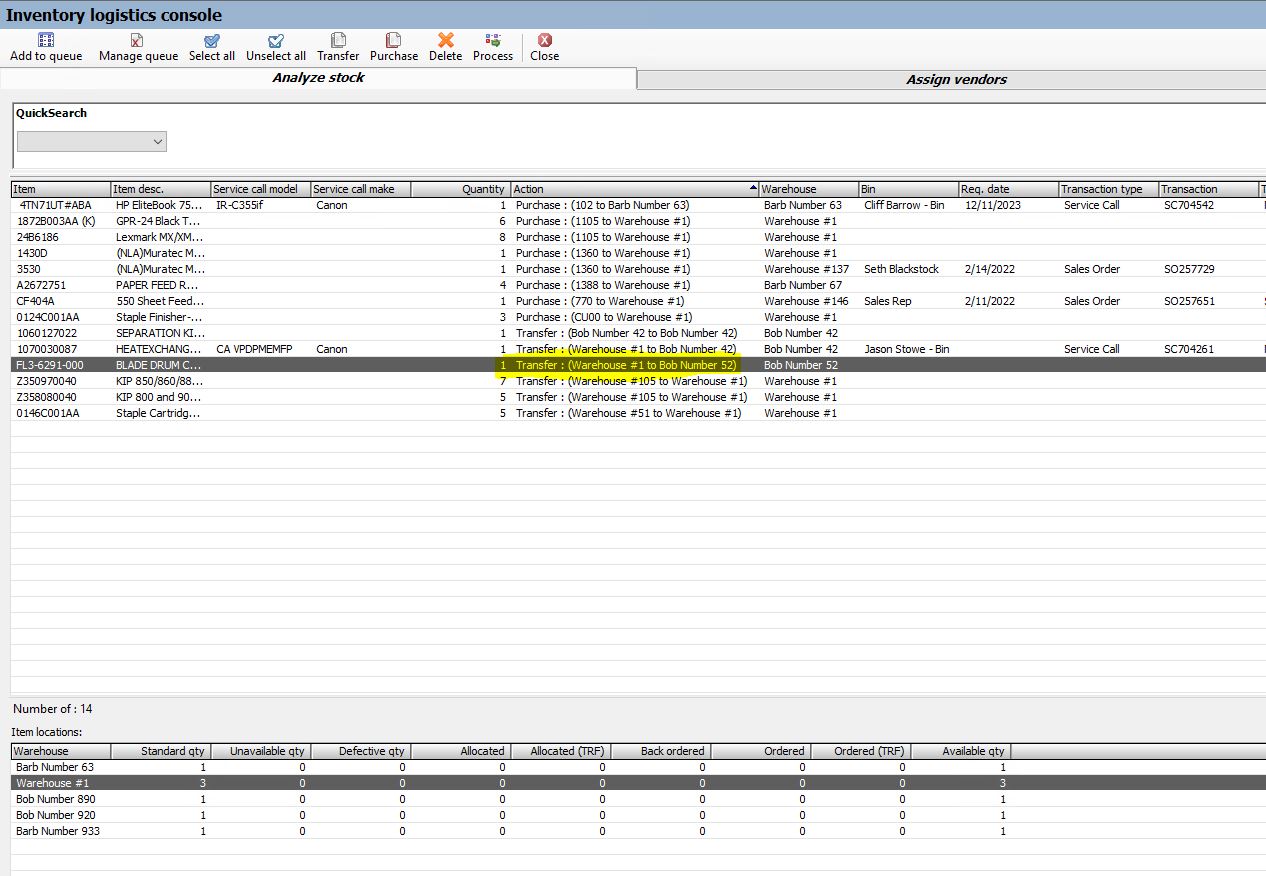Select 'Barb Number 933' in item locations

pos(638,831)
